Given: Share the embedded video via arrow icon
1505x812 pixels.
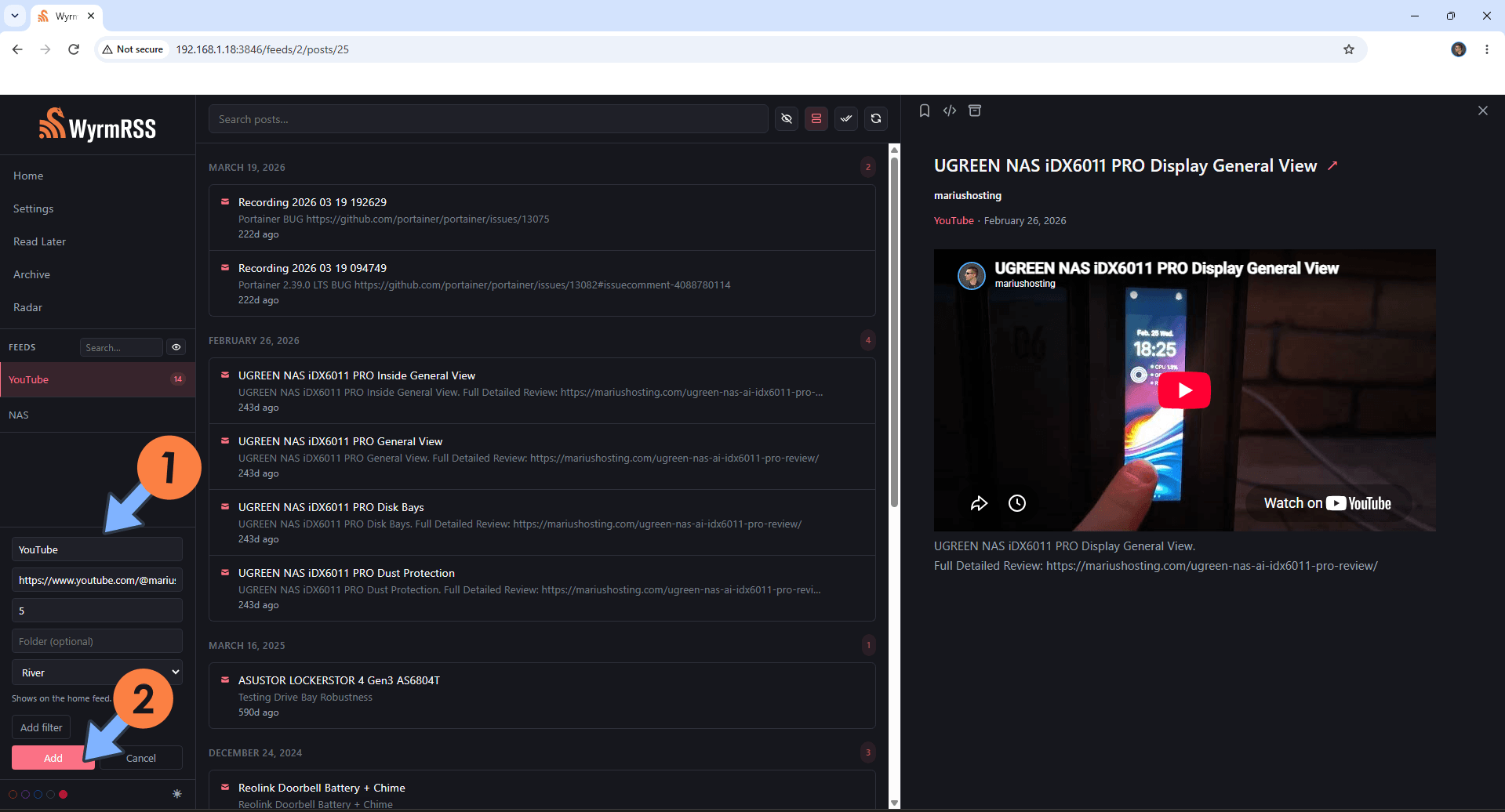Looking at the screenshot, I should point(979,503).
